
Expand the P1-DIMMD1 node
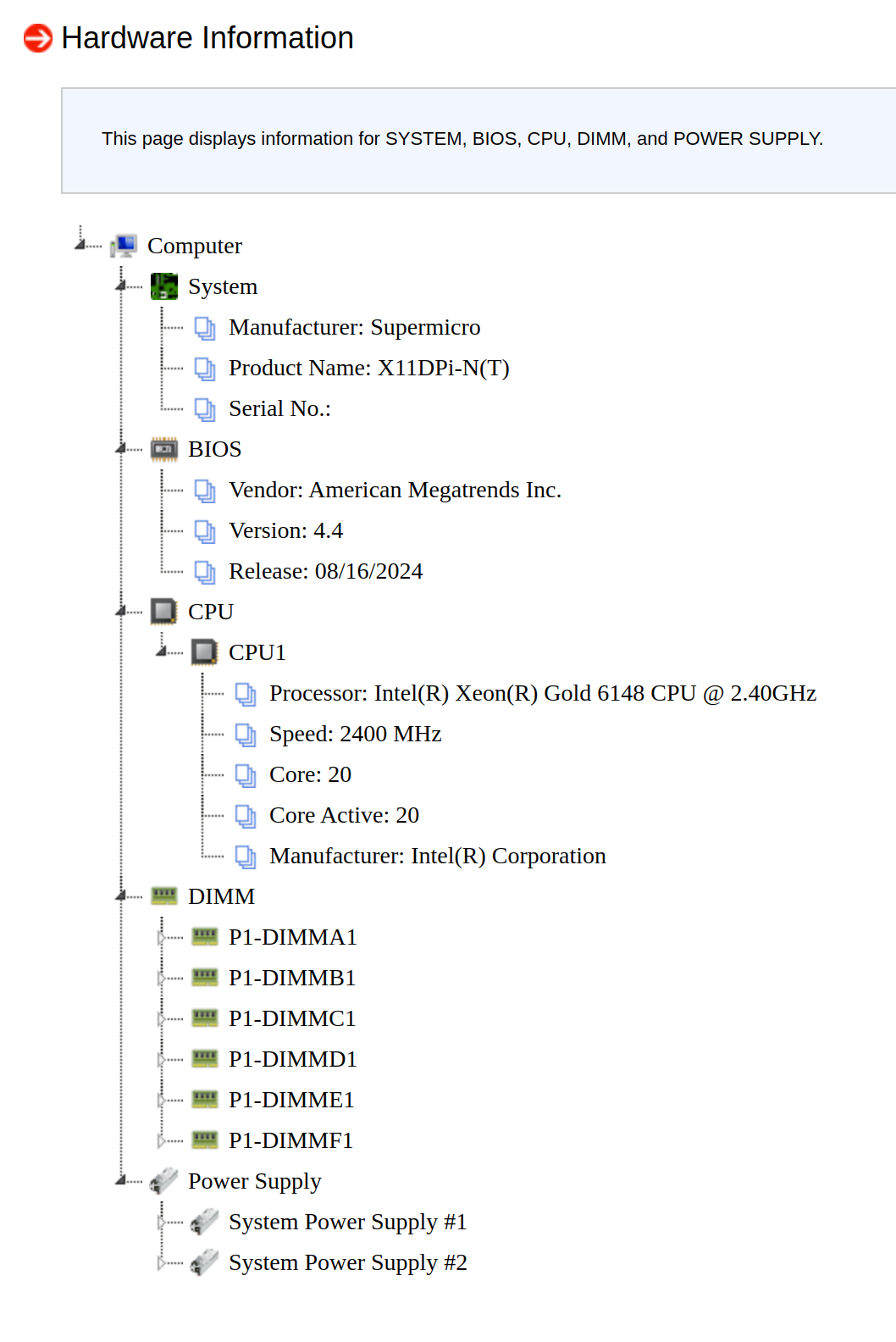pyautogui.click(x=161, y=1059)
